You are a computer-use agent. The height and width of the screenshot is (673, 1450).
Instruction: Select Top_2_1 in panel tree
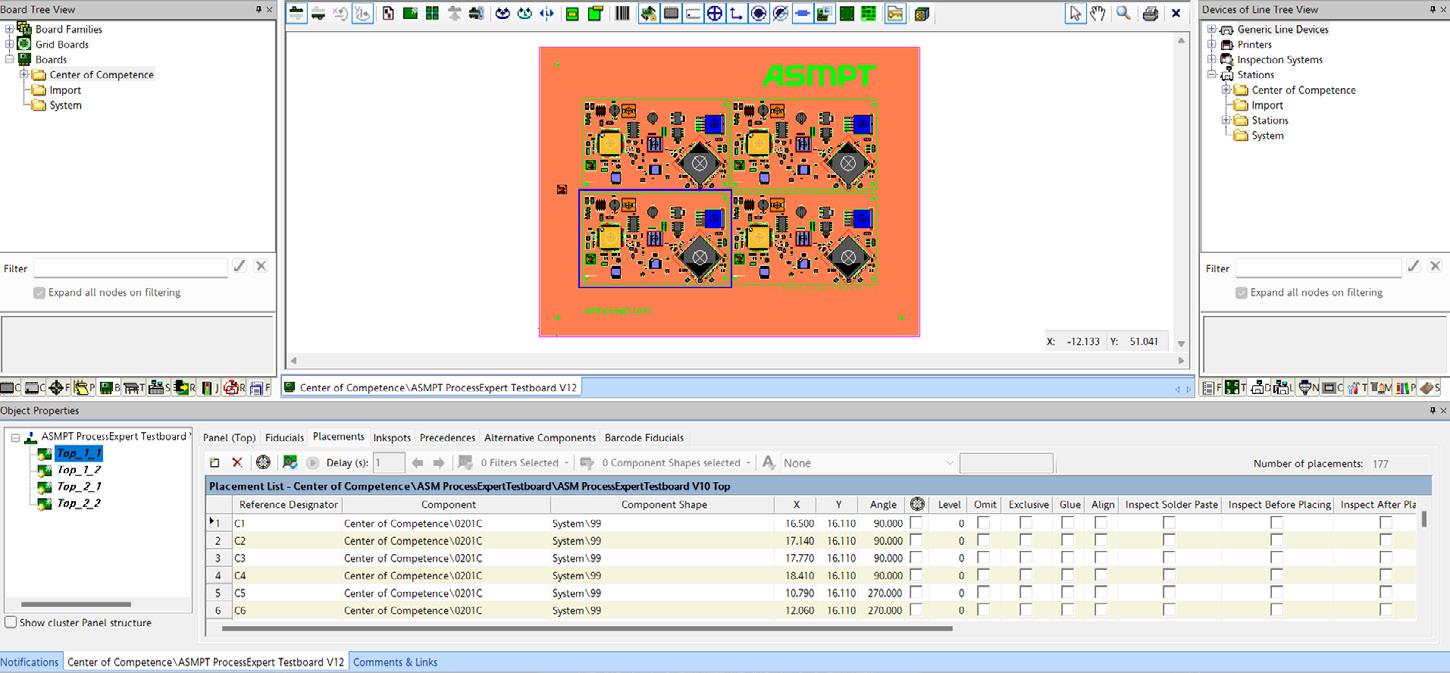[78, 487]
